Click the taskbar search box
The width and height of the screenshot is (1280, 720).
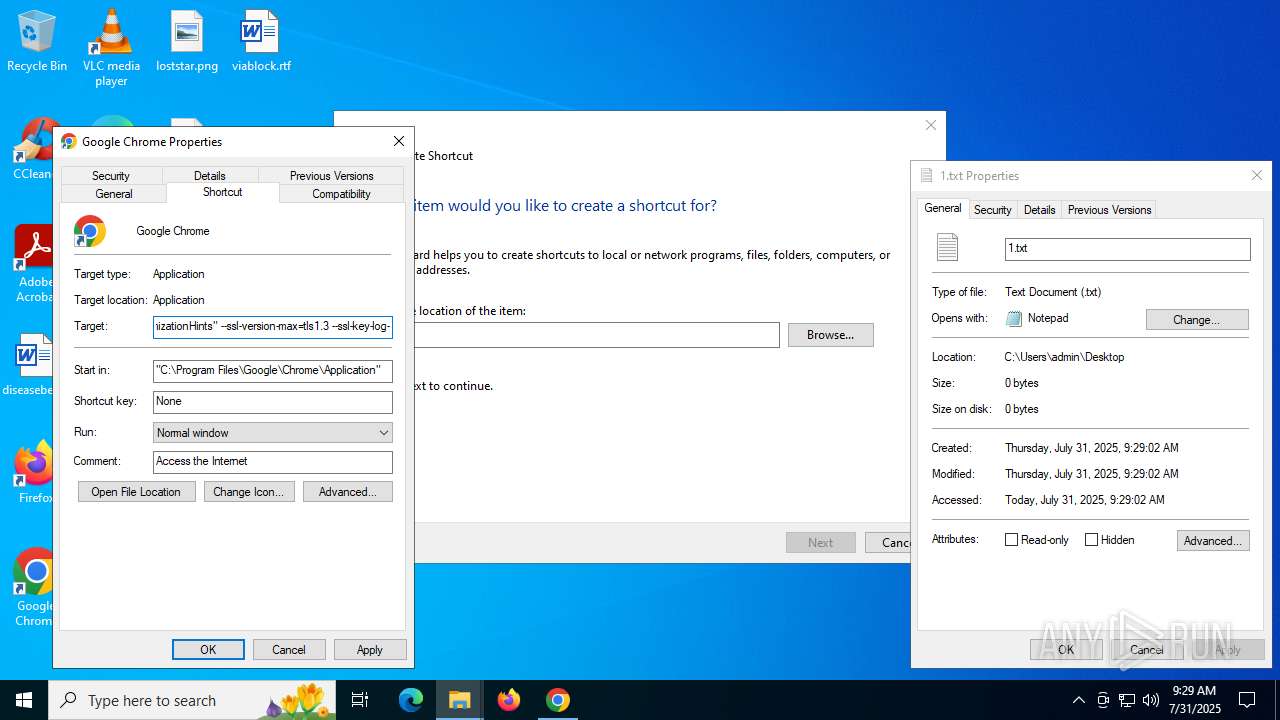point(192,700)
